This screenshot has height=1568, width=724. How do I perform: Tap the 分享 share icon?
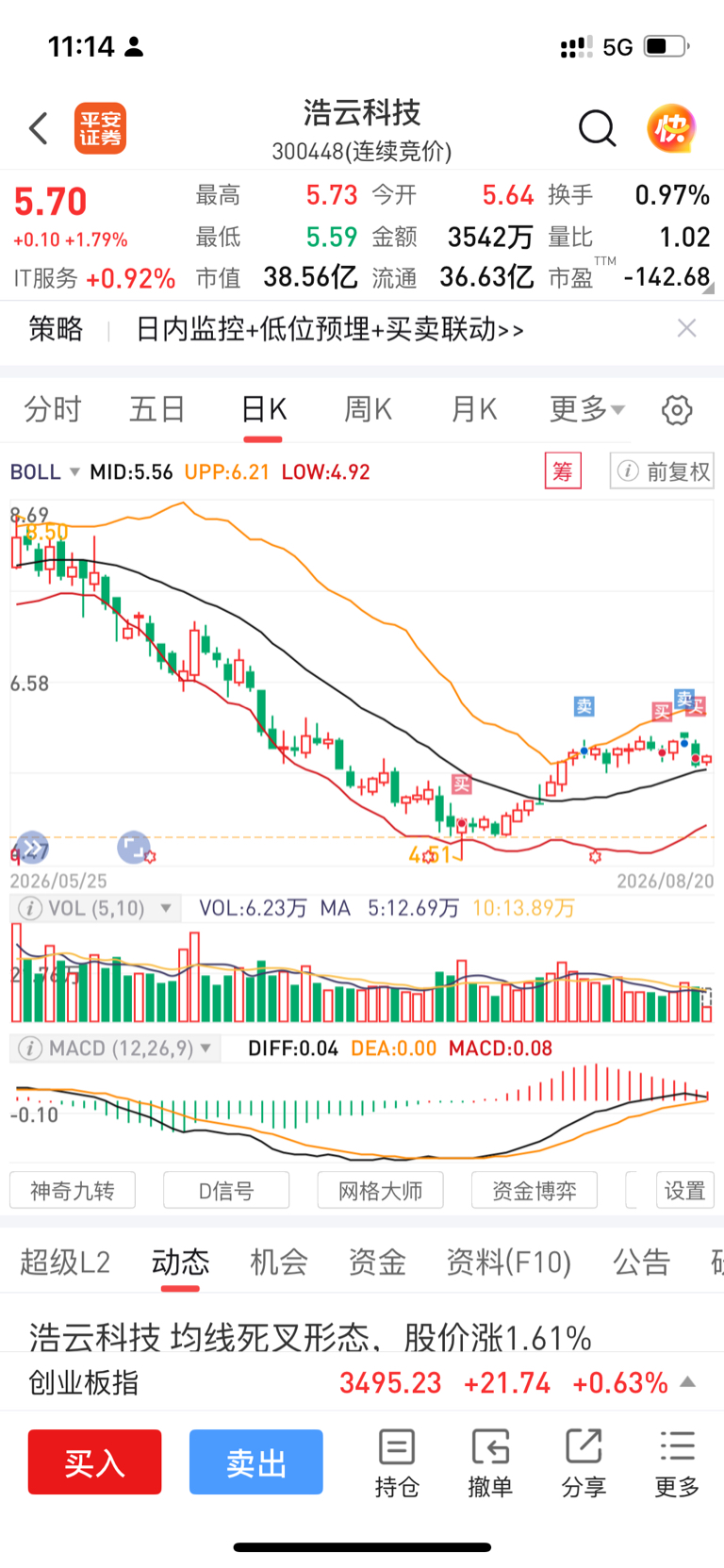tap(584, 1463)
